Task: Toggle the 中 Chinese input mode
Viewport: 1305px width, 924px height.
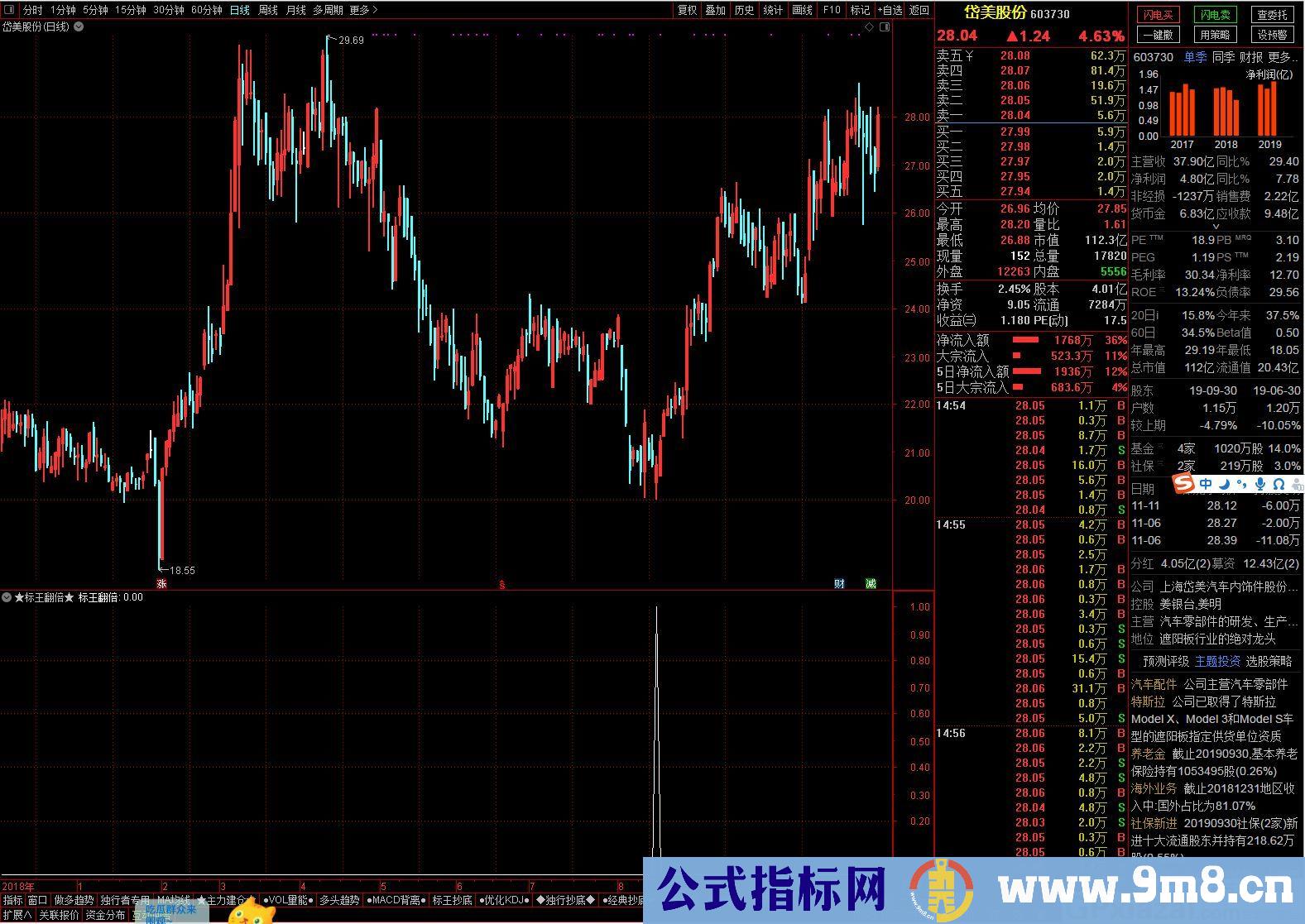Action: [1206, 484]
